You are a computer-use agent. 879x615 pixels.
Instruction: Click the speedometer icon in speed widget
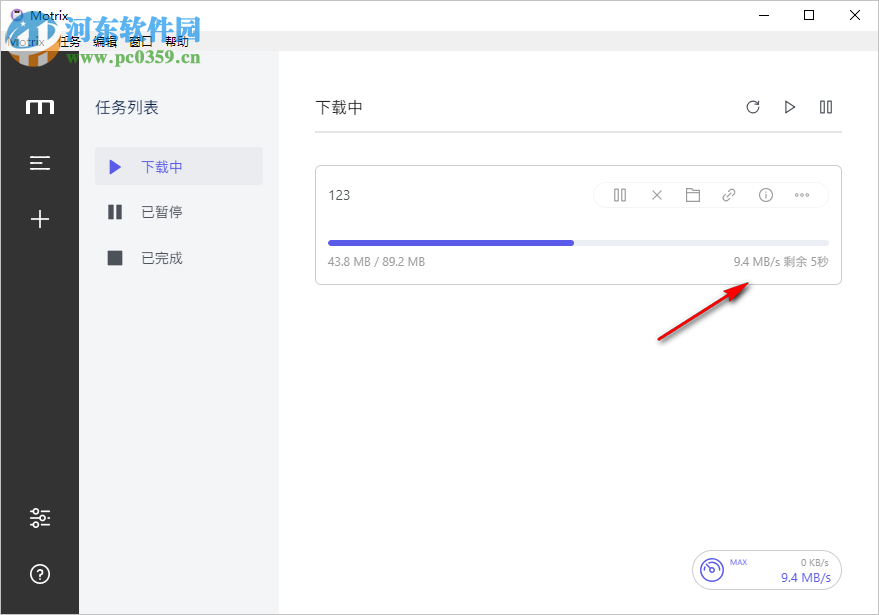click(712, 570)
